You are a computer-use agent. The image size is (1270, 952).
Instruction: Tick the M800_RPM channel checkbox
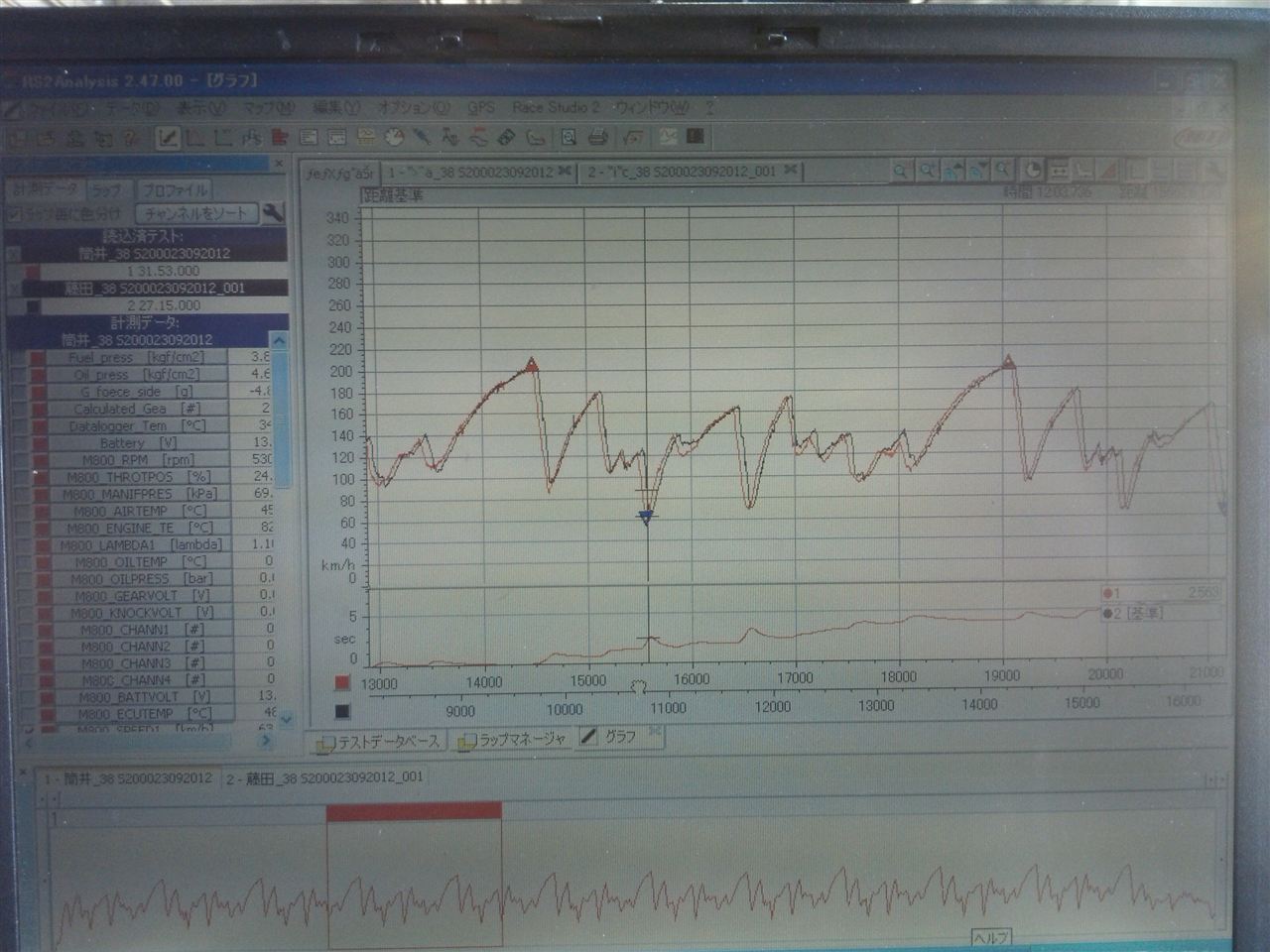17,460
